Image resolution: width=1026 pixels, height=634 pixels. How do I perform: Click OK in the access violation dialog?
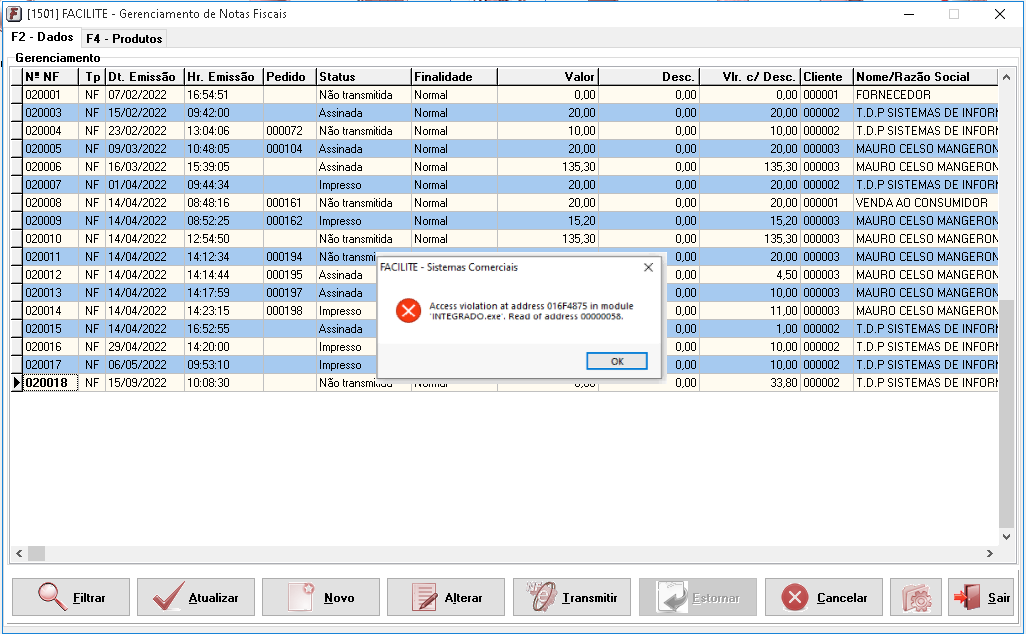point(616,361)
